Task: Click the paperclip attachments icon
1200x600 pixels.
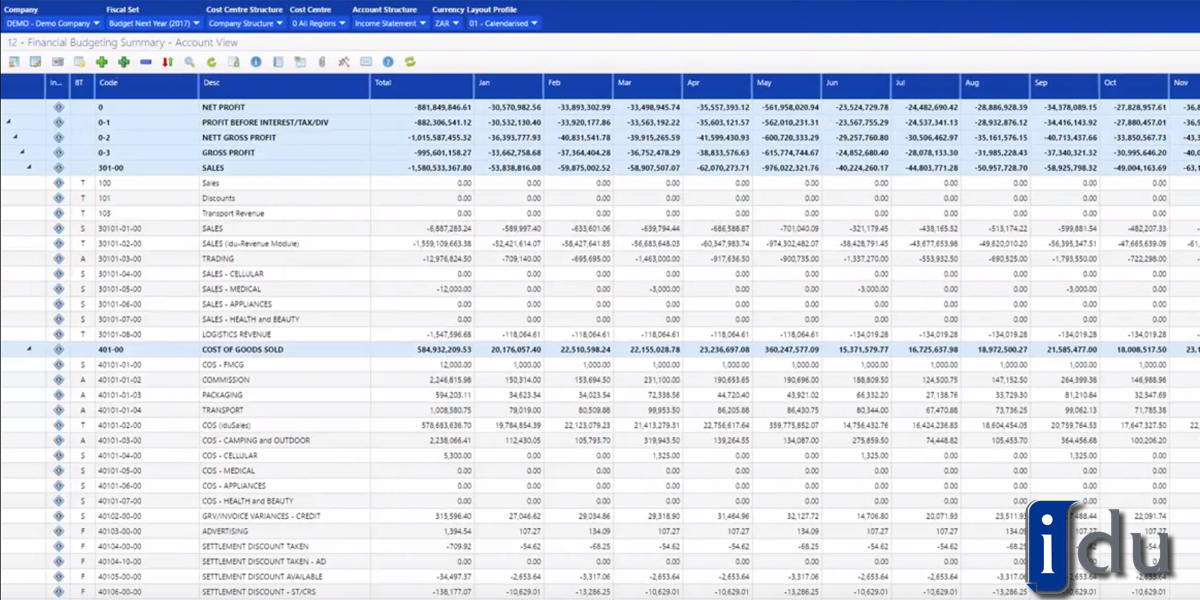Action: pyautogui.click(x=324, y=61)
